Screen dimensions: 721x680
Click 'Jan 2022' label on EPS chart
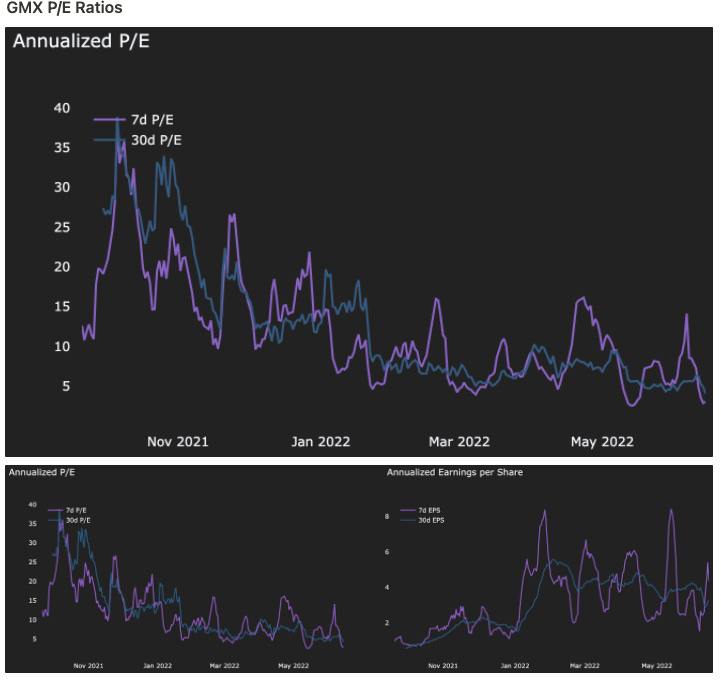(x=515, y=666)
